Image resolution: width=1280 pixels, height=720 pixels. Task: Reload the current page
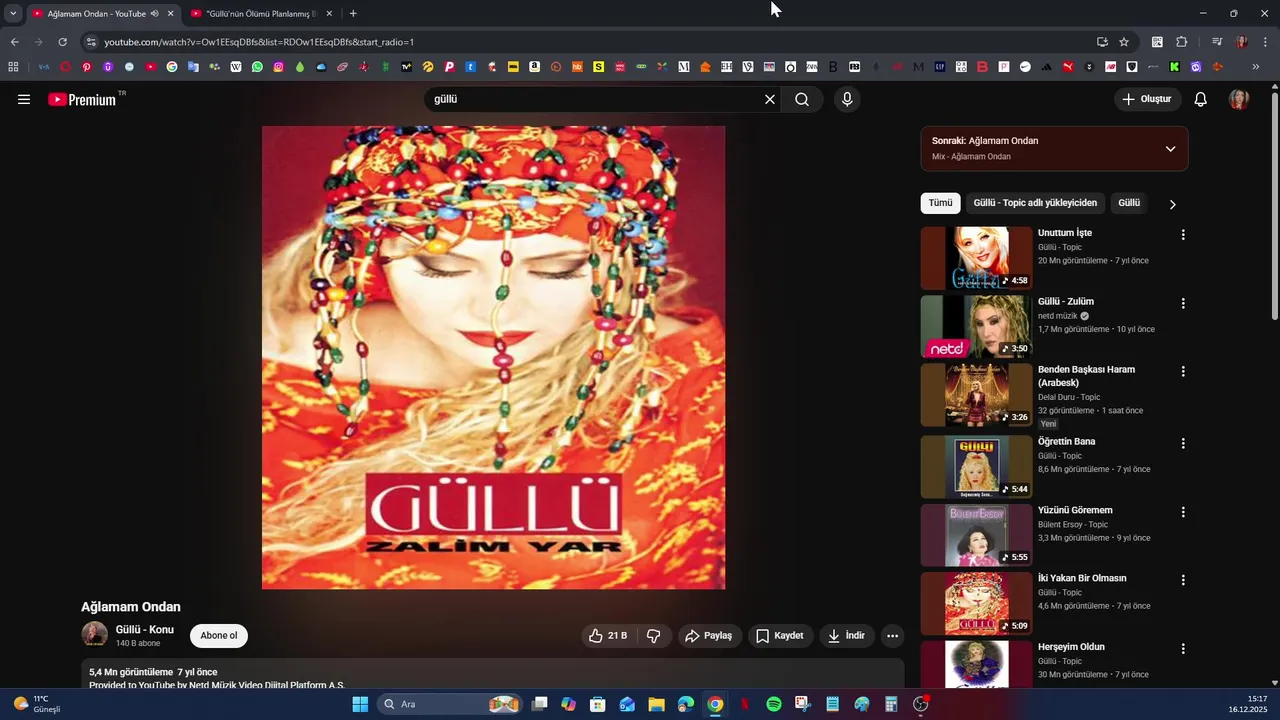[62, 42]
